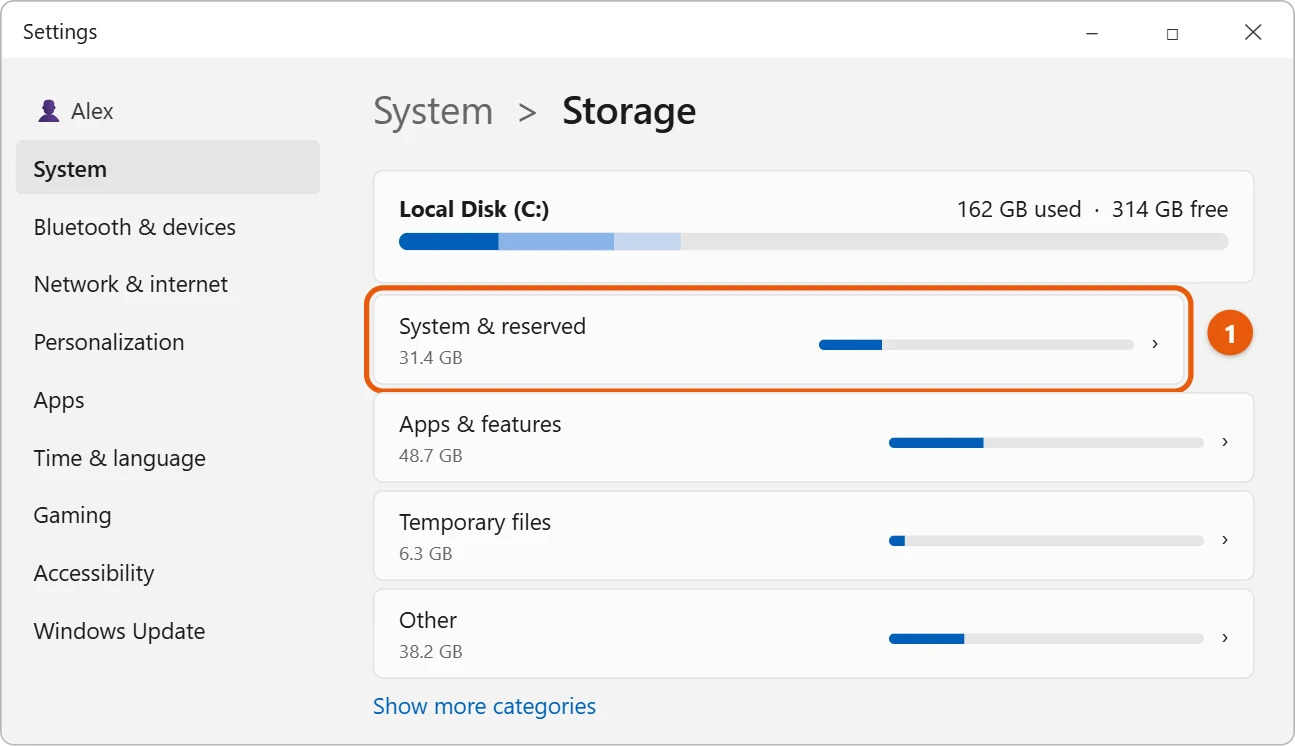
Task: Click System & reserved usage bar
Action: 976,345
